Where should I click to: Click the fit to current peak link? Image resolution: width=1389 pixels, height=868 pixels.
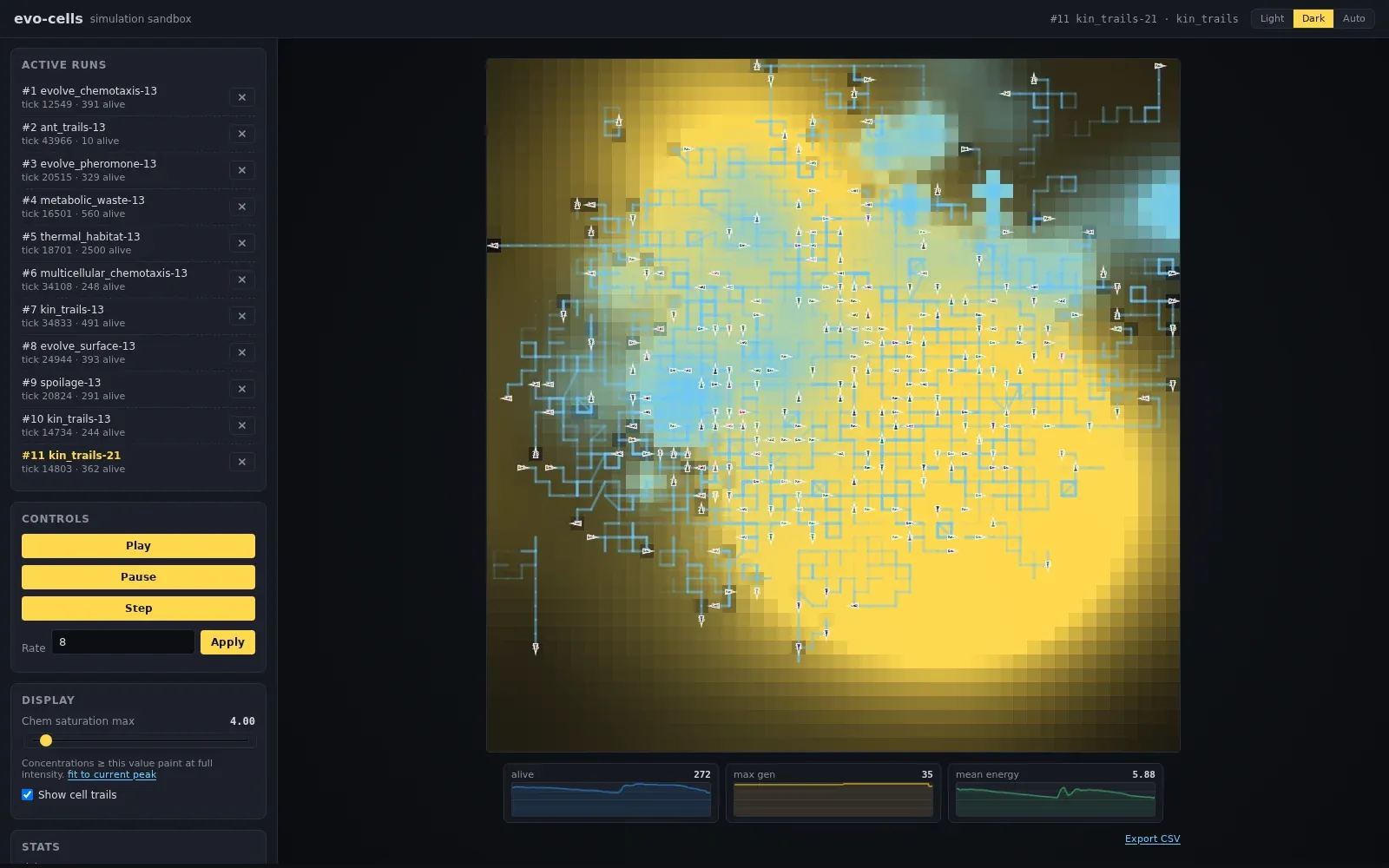tap(112, 774)
